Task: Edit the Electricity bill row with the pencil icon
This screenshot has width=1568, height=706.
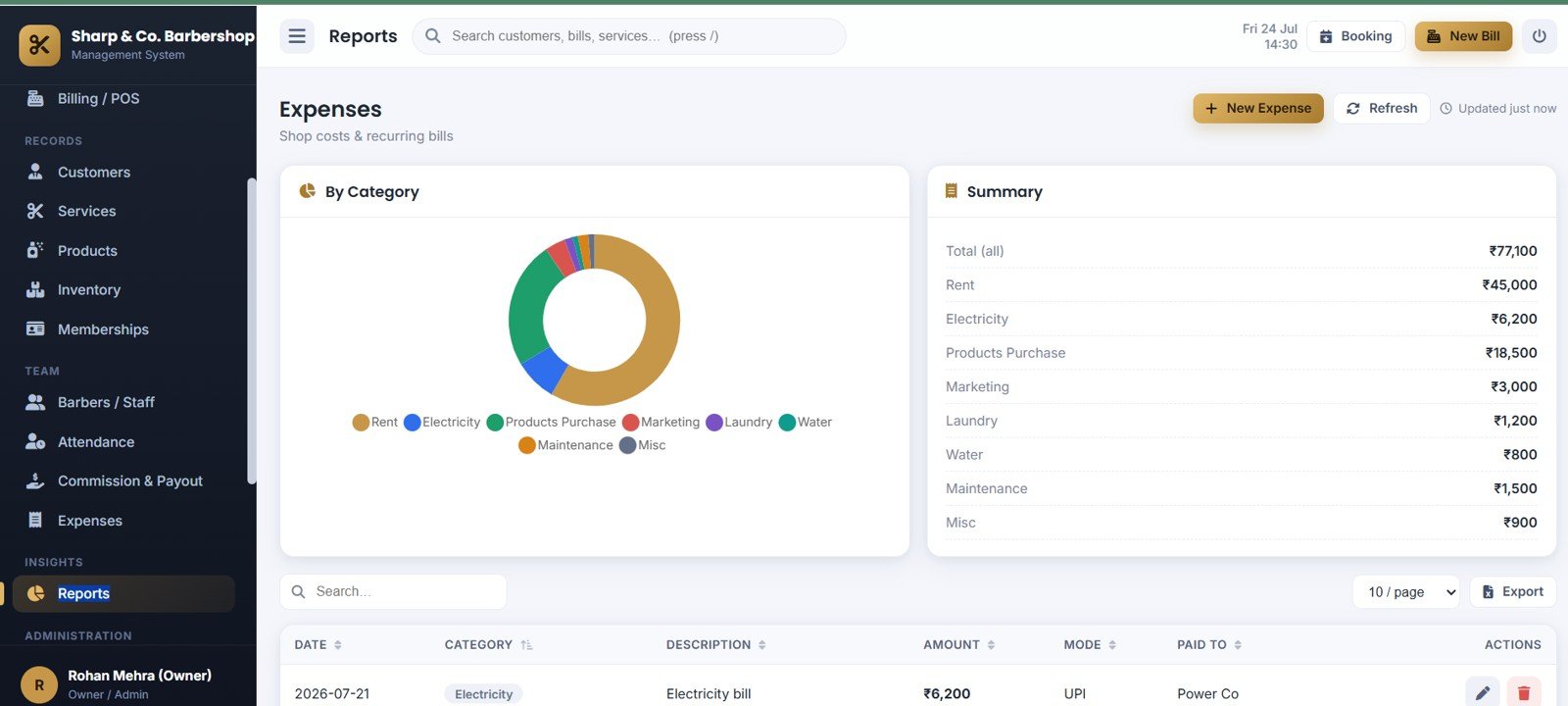Action: [1483, 693]
